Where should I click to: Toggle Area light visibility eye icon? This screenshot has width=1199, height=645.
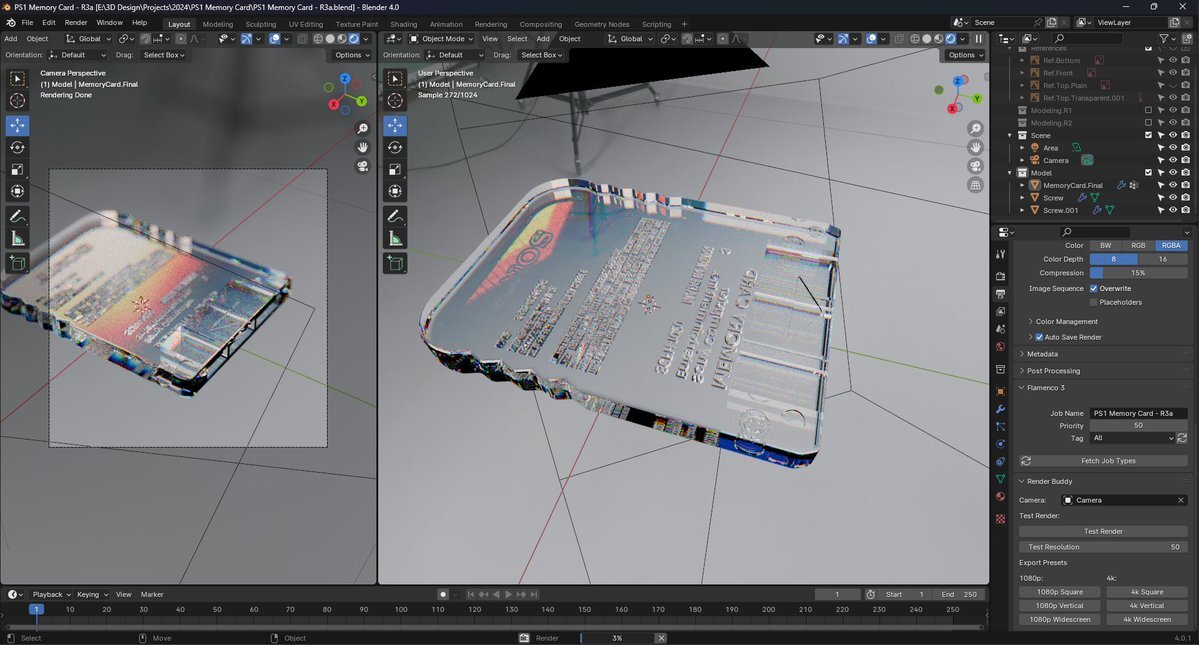click(x=1173, y=147)
